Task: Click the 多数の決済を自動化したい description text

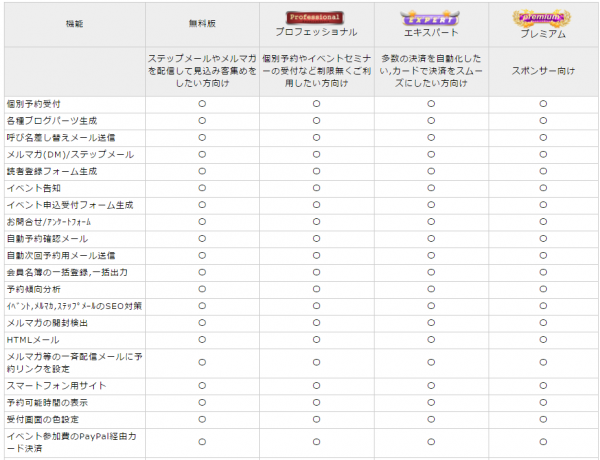Action: point(431,71)
